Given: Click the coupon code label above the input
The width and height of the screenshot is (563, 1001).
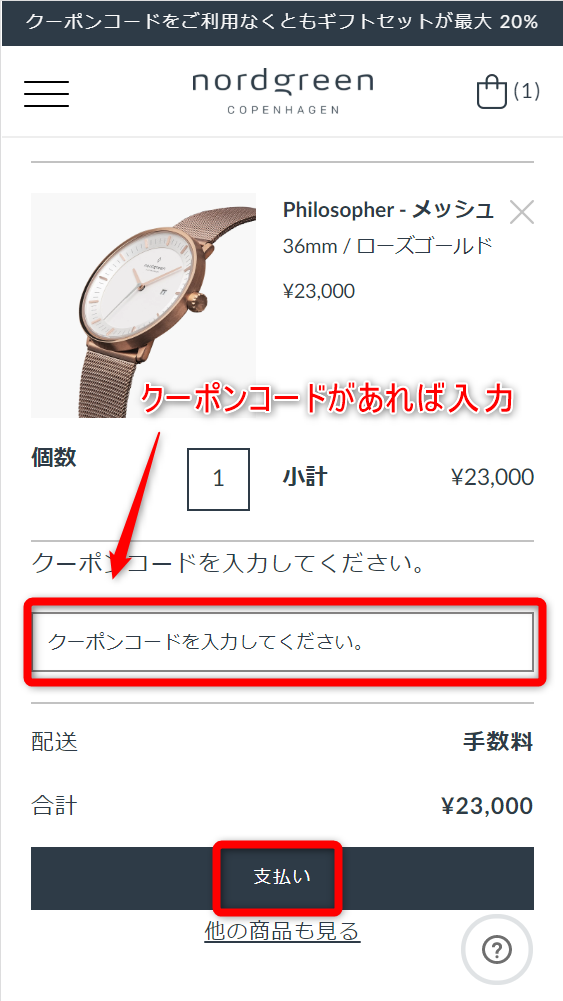Looking at the screenshot, I should coord(228,564).
